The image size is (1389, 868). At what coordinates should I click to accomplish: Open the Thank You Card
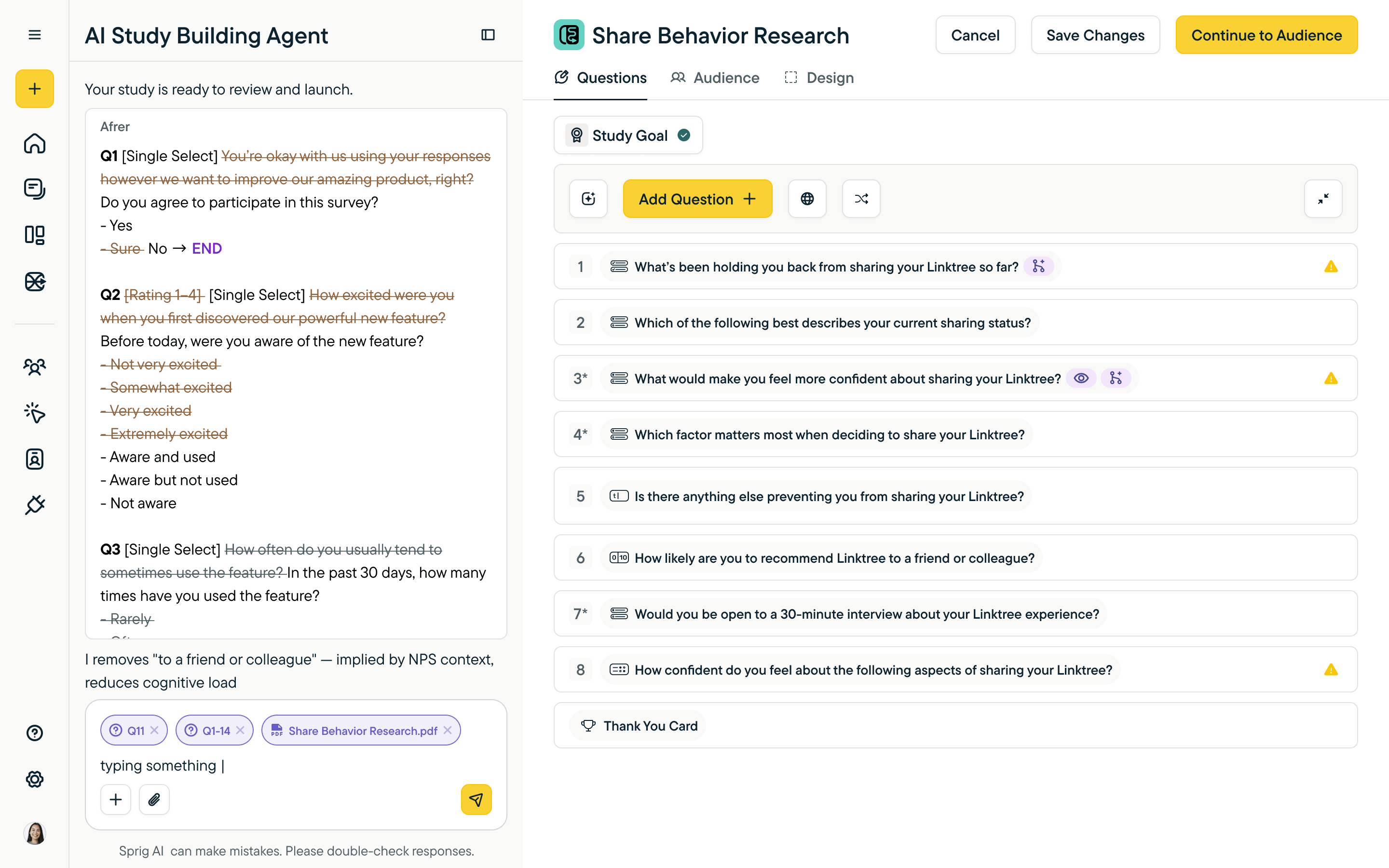(955, 726)
